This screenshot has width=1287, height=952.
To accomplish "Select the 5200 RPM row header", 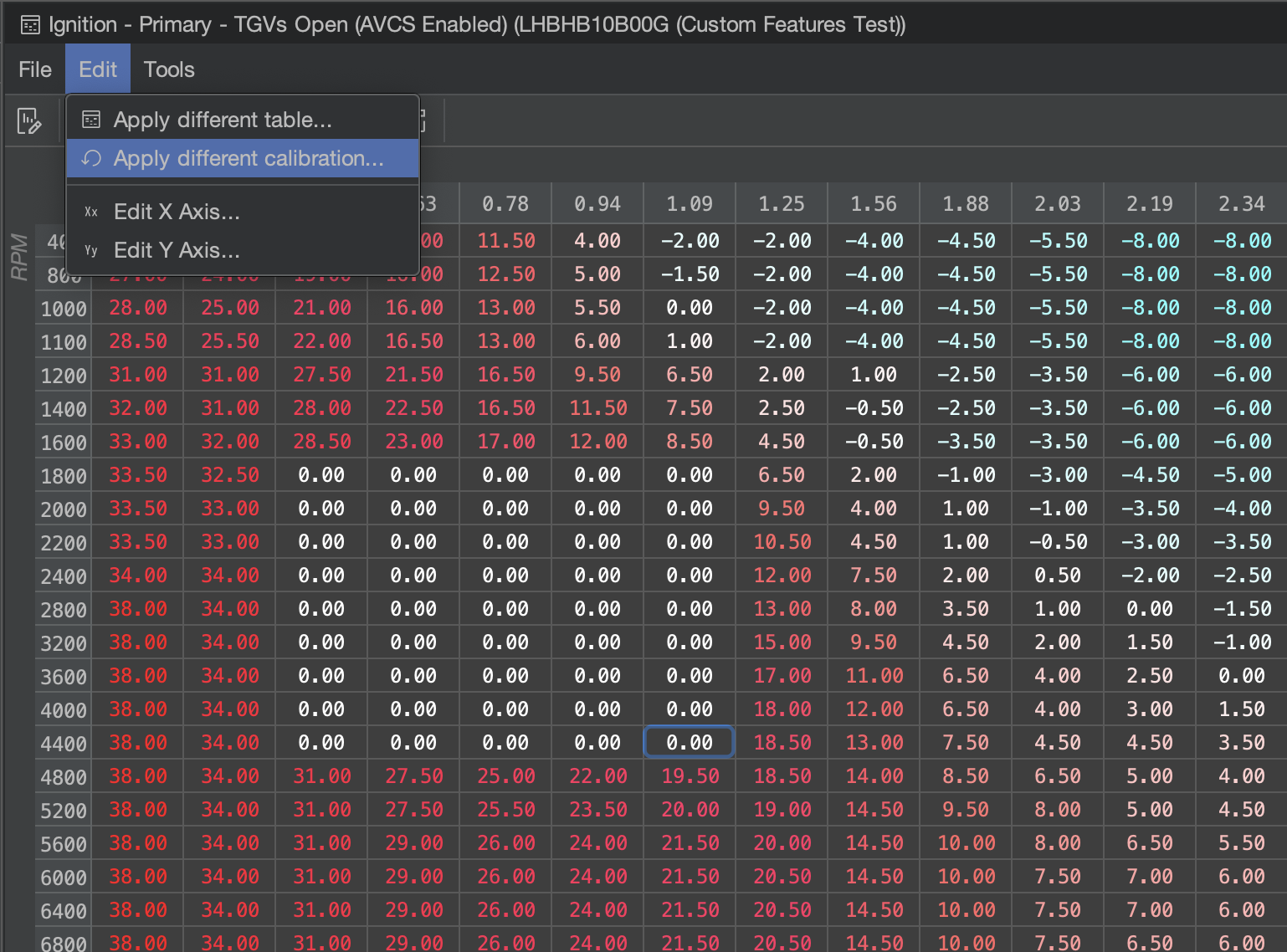I will (64, 811).
